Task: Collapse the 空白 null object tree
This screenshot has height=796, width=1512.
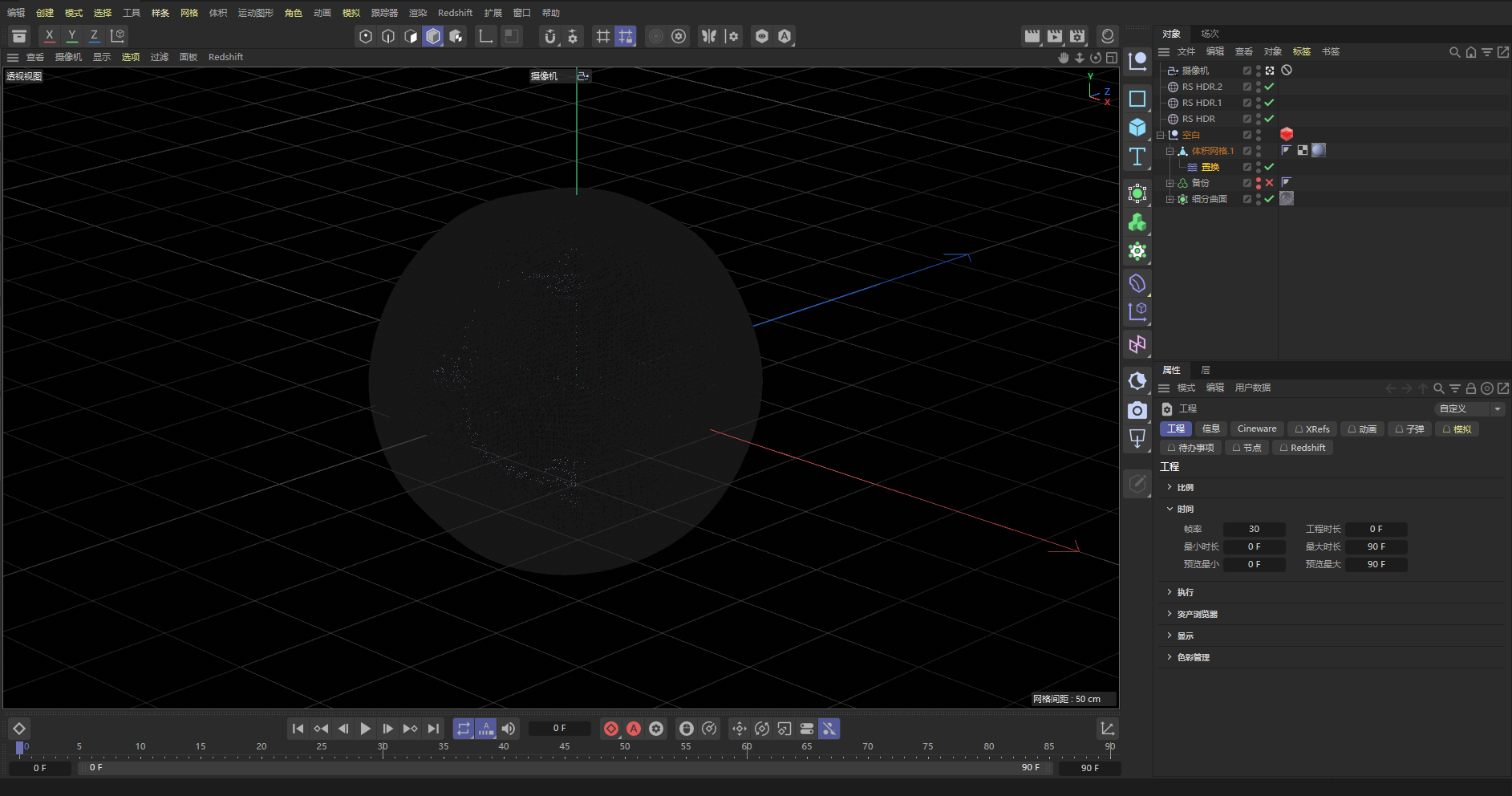Action: [x=1161, y=135]
